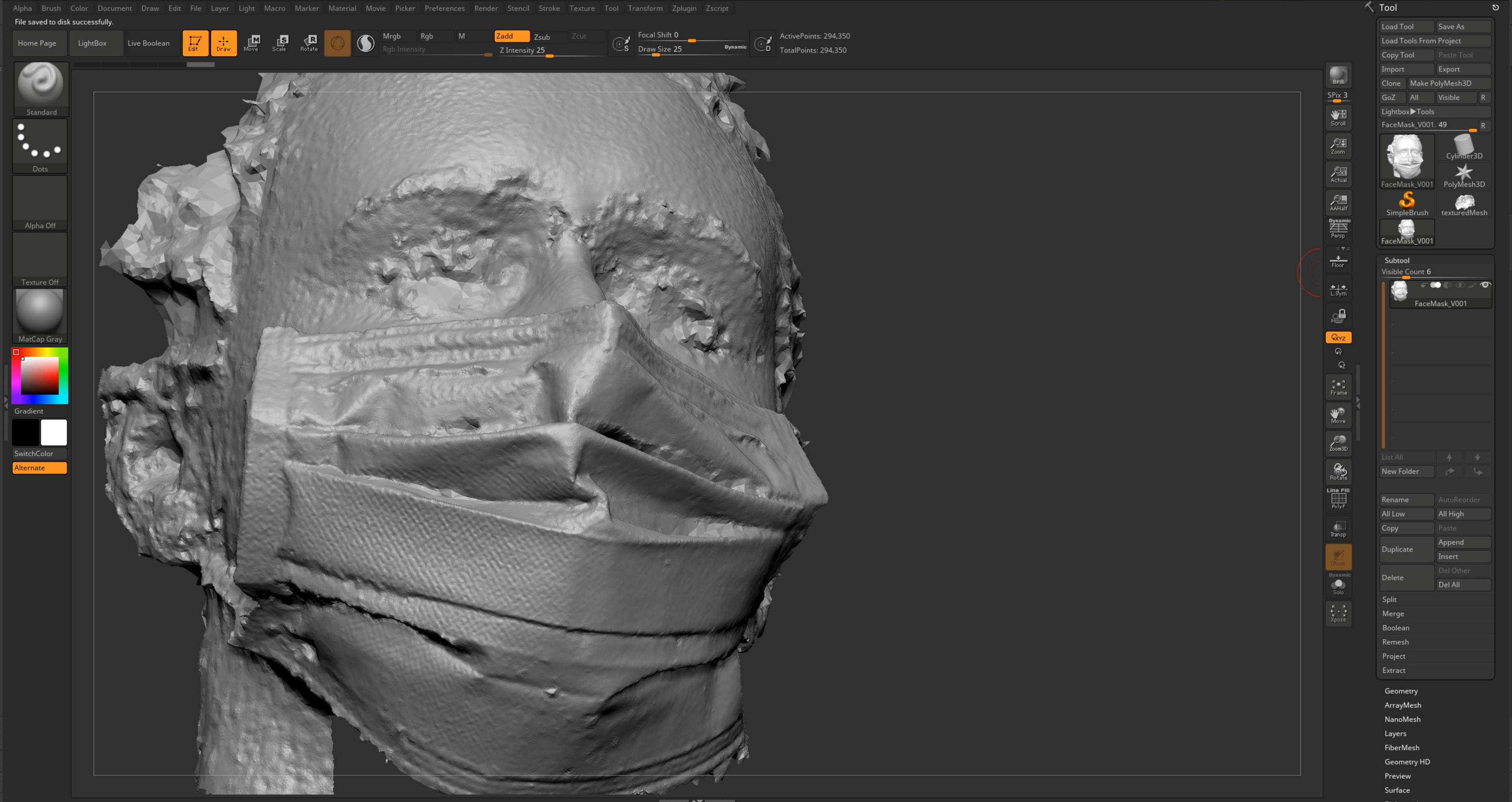Click the Rotate navigation icon
The image size is (1512, 802).
(1338, 471)
